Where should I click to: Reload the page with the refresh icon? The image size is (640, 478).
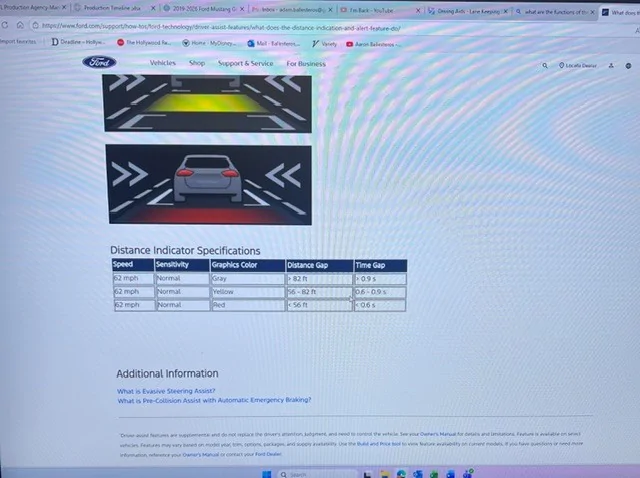[5, 24]
